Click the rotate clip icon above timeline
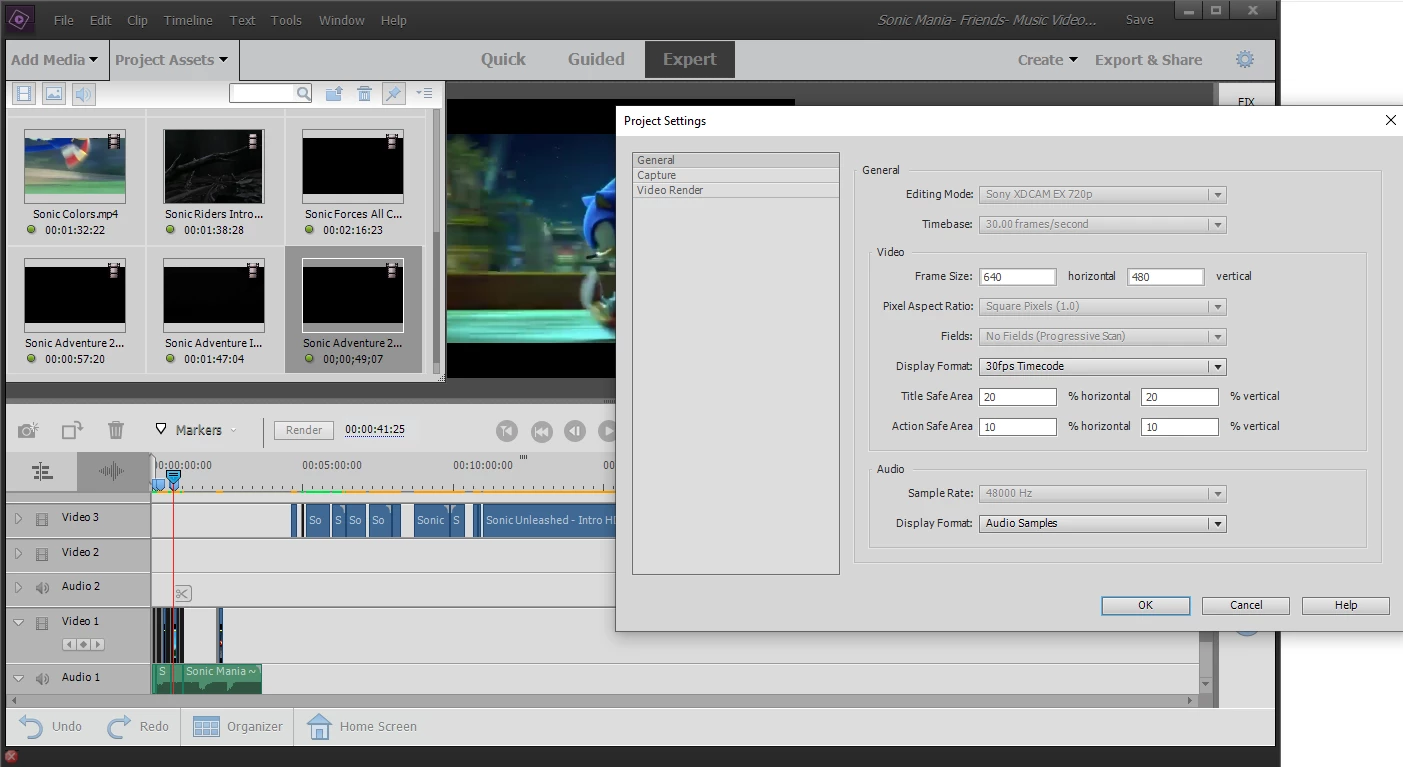The width and height of the screenshot is (1403, 767). [x=72, y=430]
